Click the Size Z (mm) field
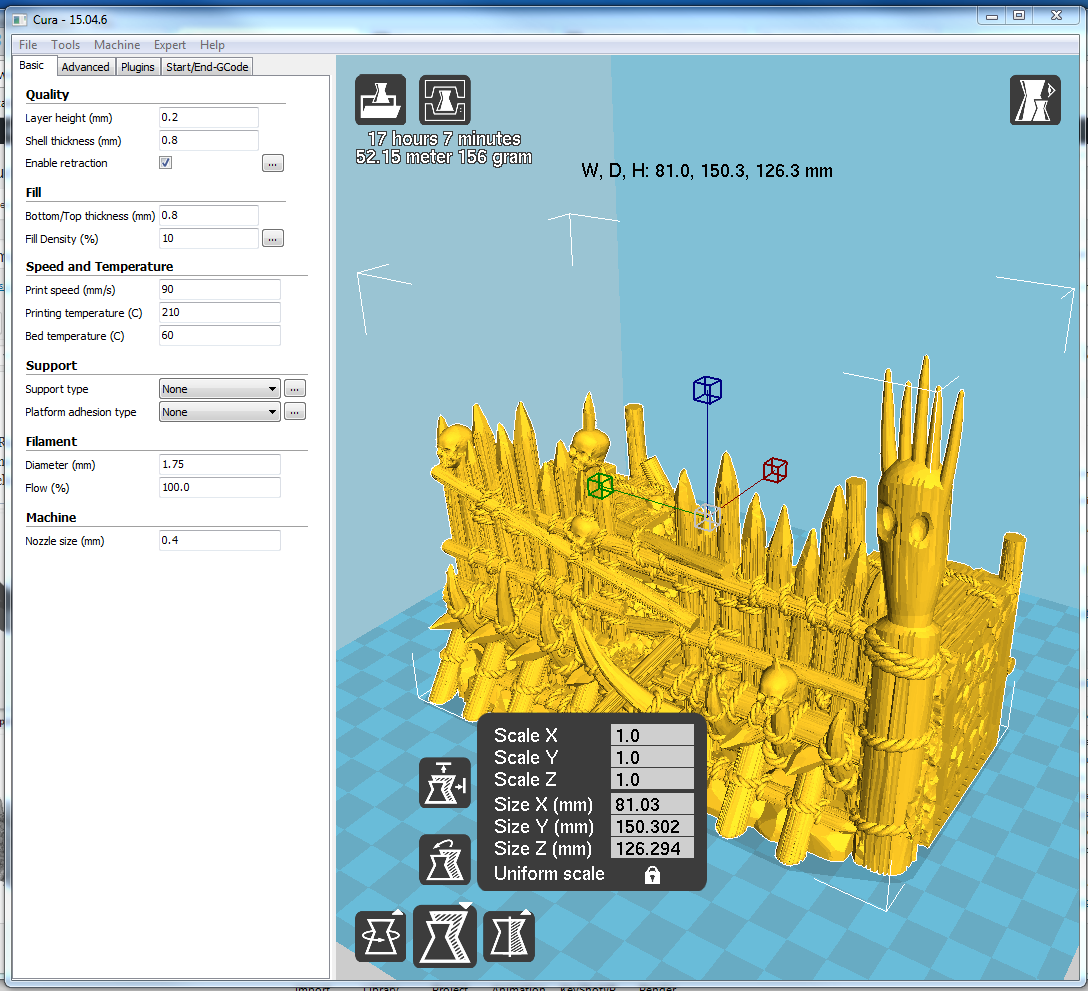The width and height of the screenshot is (1088, 991). pos(651,849)
